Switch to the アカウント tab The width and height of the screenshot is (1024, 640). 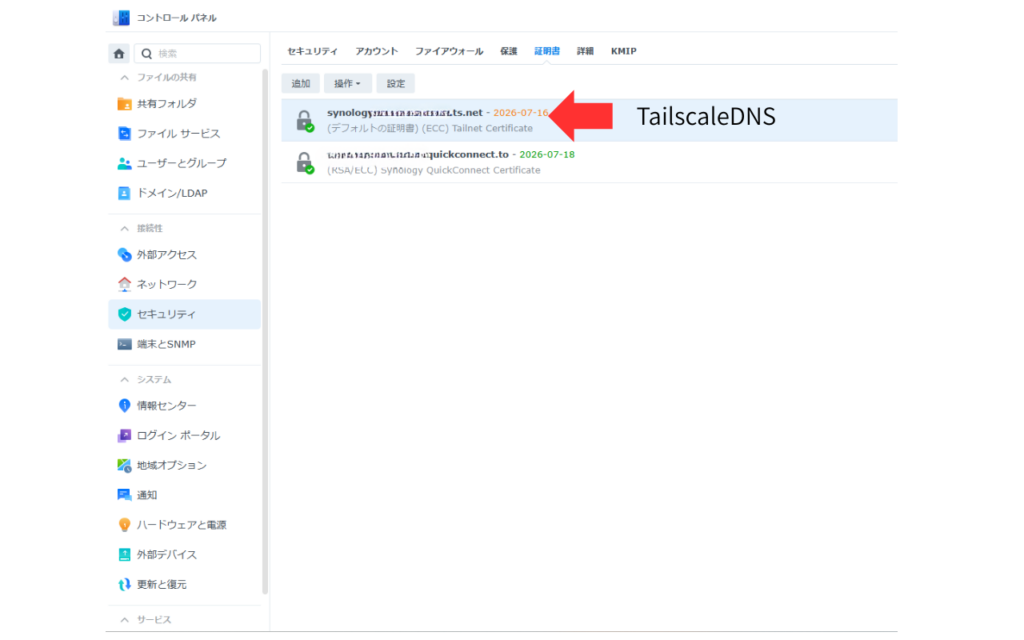[377, 51]
